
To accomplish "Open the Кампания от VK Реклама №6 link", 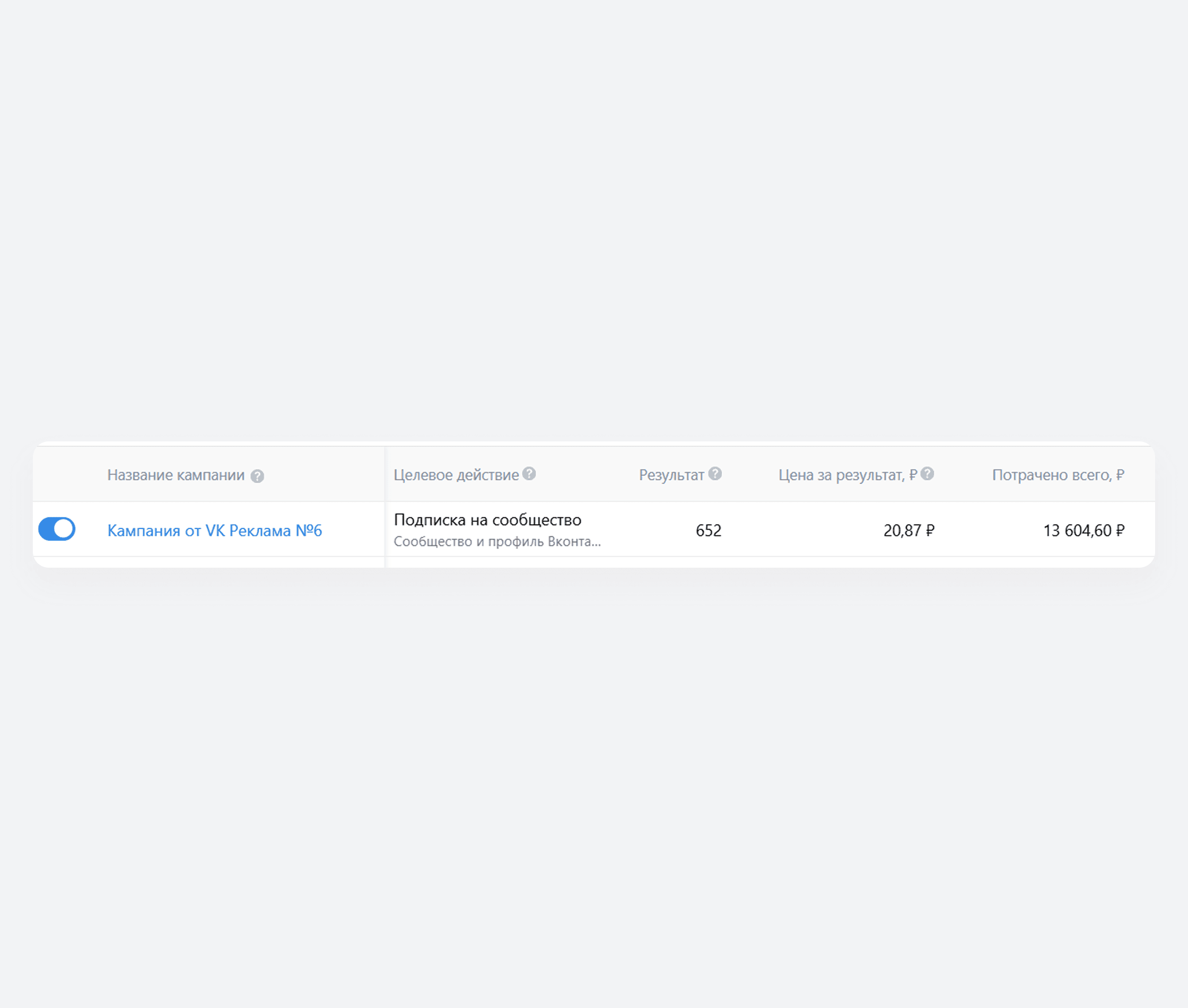I will [x=215, y=531].
